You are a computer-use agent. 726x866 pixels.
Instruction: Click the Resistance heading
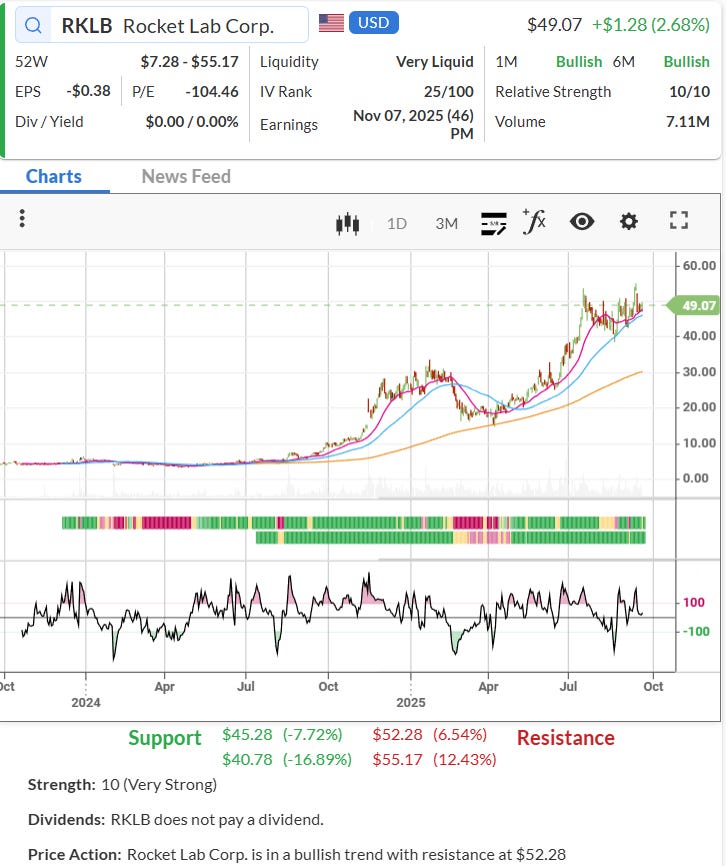coord(565,738)
